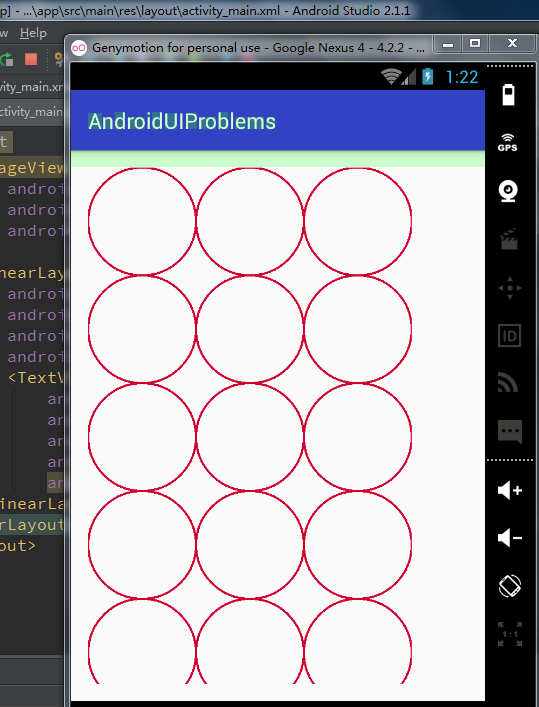
Task: Open the network signal widget
Action: [x=508, y=382]
